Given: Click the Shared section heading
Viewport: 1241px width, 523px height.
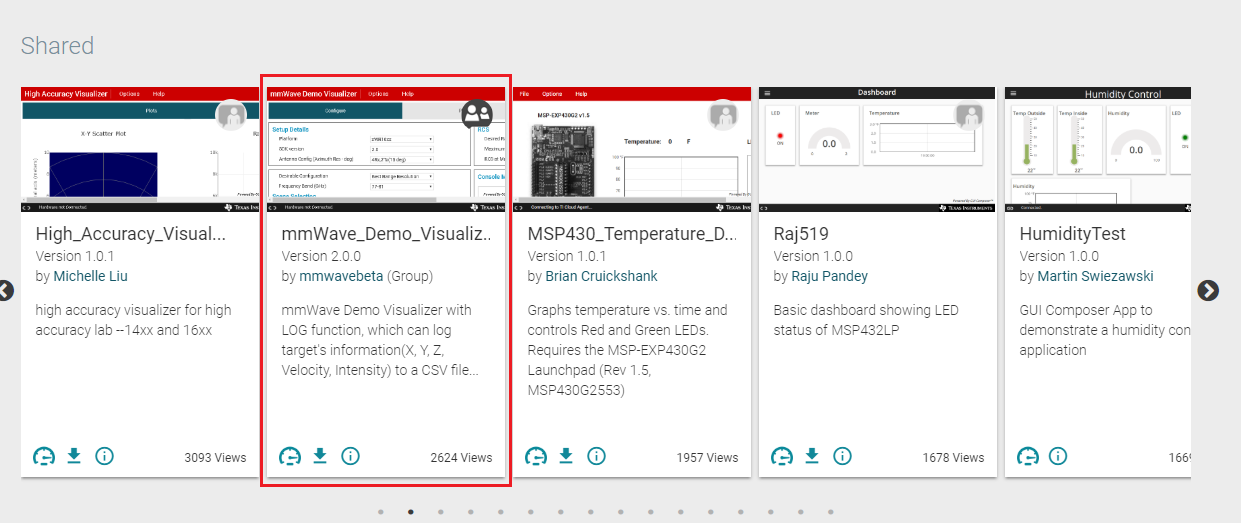Looking at the screenshot, I should [x=57, y=46].
